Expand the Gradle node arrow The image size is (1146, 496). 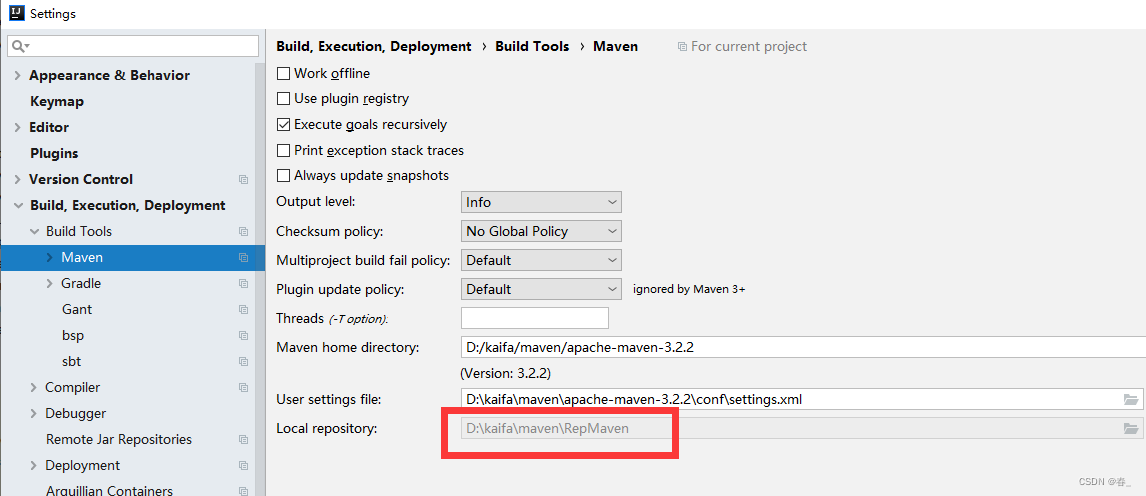[50, 283]
